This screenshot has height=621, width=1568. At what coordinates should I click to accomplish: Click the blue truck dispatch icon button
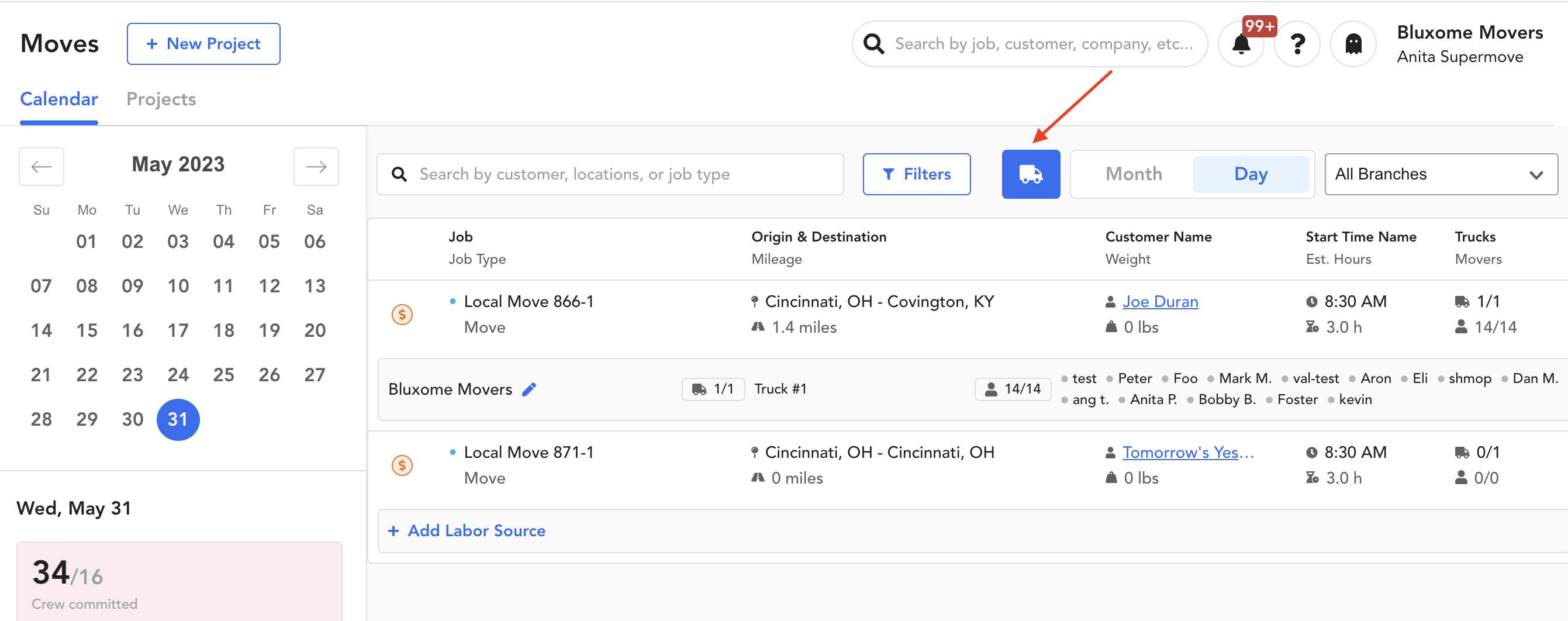pos(1030,174)
